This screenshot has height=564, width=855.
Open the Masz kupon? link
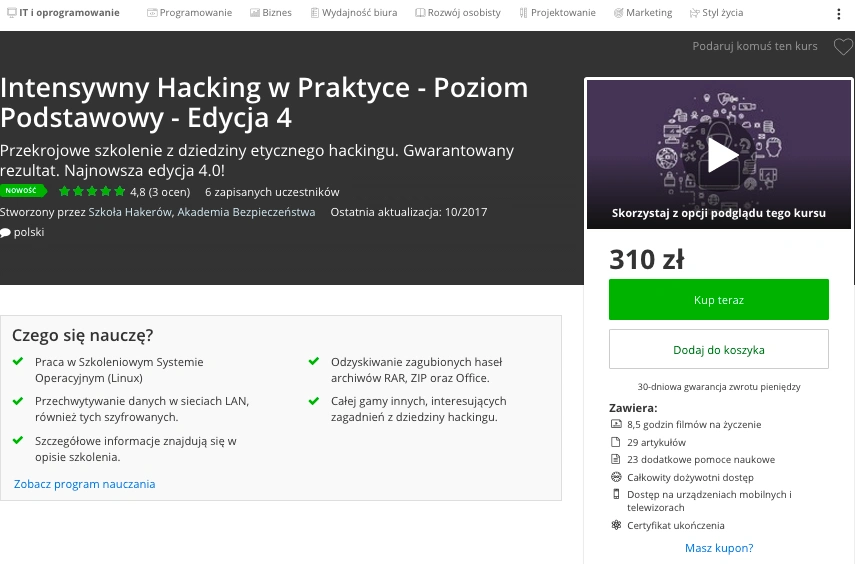(x=719, y=548)
